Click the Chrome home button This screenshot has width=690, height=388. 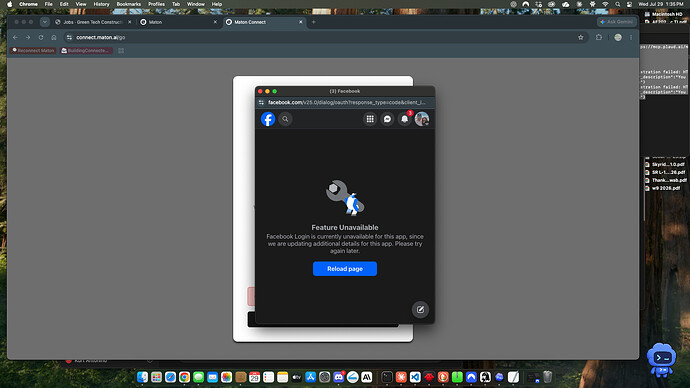coord(54,37)
